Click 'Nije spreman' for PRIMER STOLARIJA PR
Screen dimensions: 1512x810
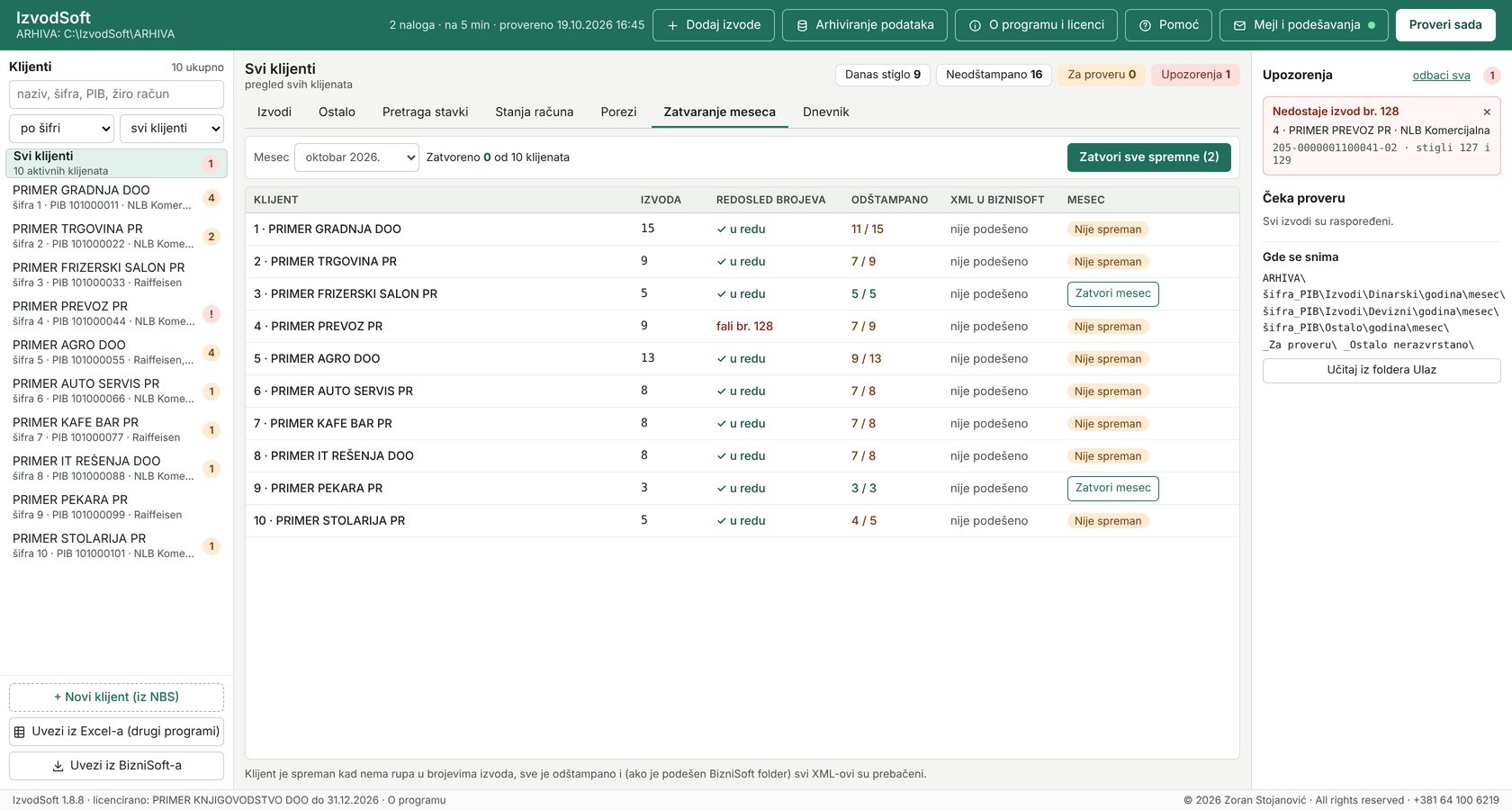[1108, 521]
